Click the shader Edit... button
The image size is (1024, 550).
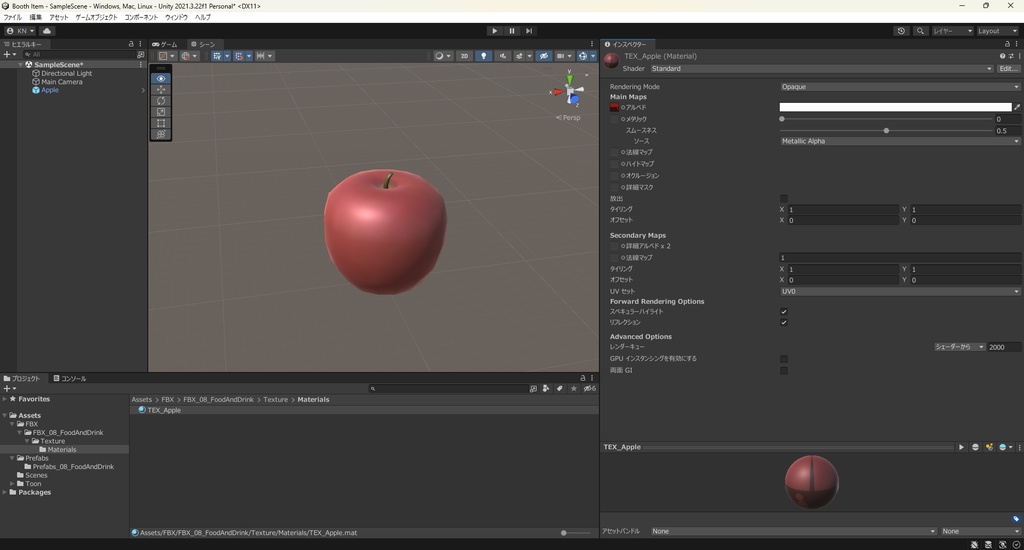click(x=1008, y=69)
